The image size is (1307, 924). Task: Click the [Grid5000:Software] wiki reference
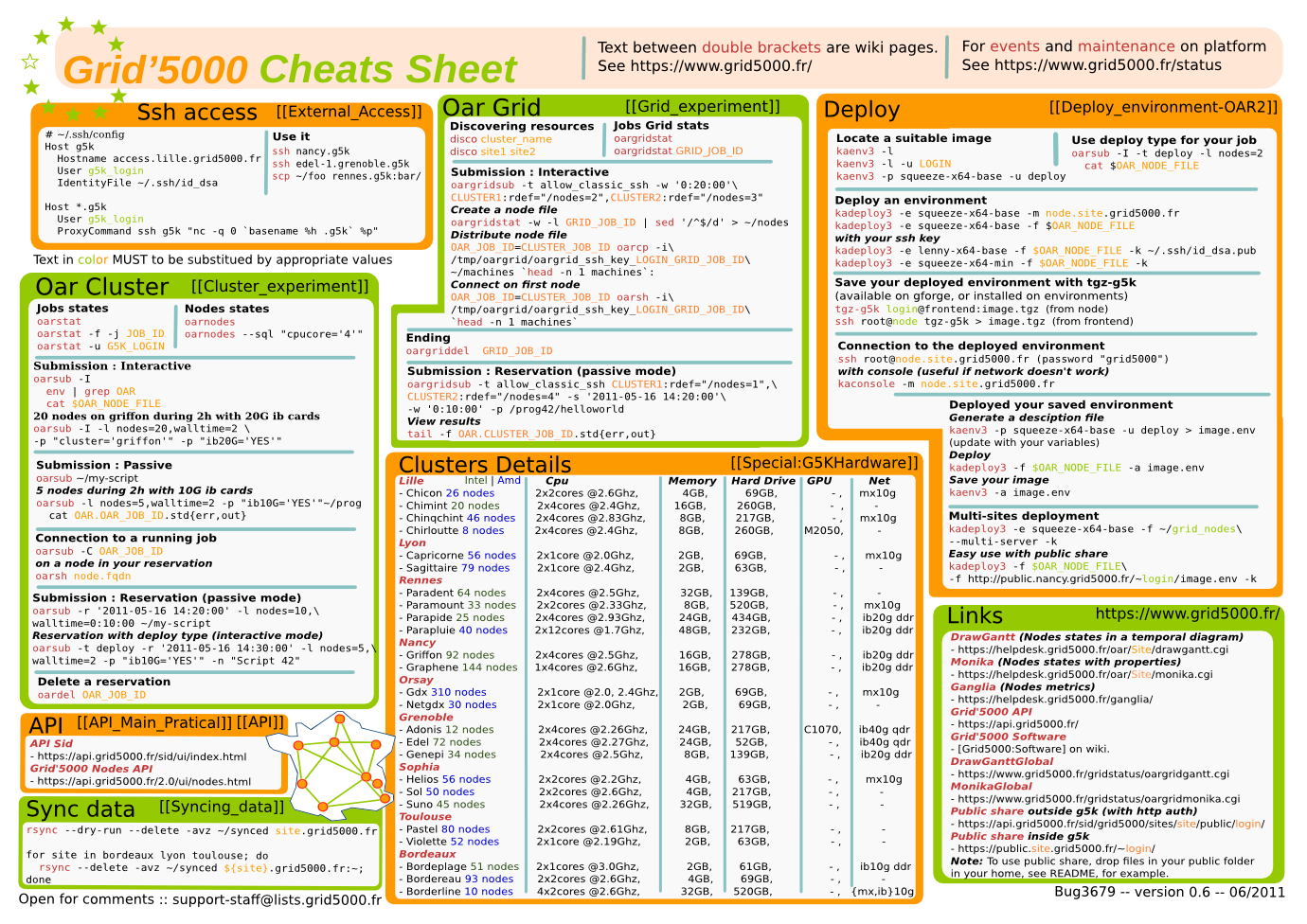1013,749
